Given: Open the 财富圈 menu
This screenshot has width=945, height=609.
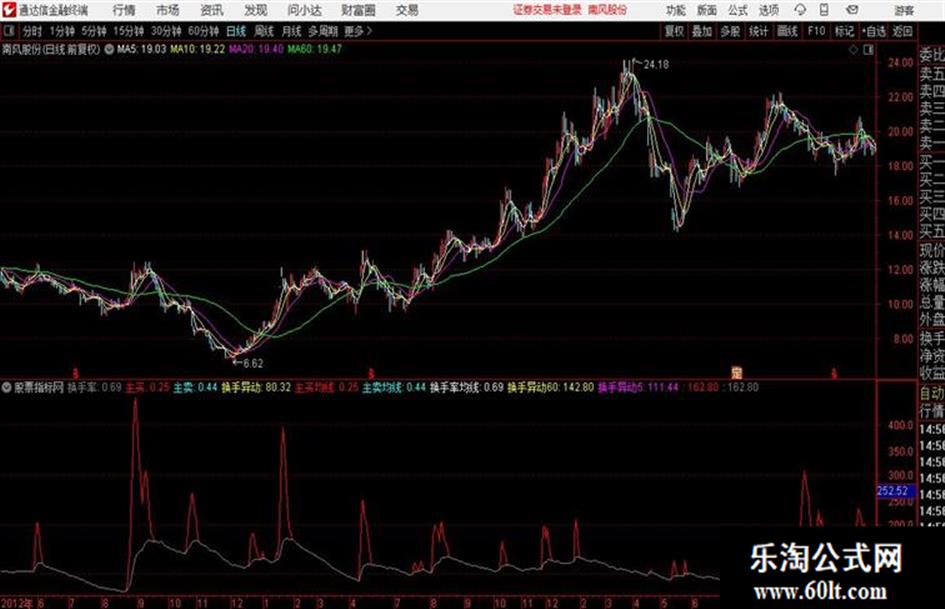Looking at the screenshot, I should coord(358,10).
